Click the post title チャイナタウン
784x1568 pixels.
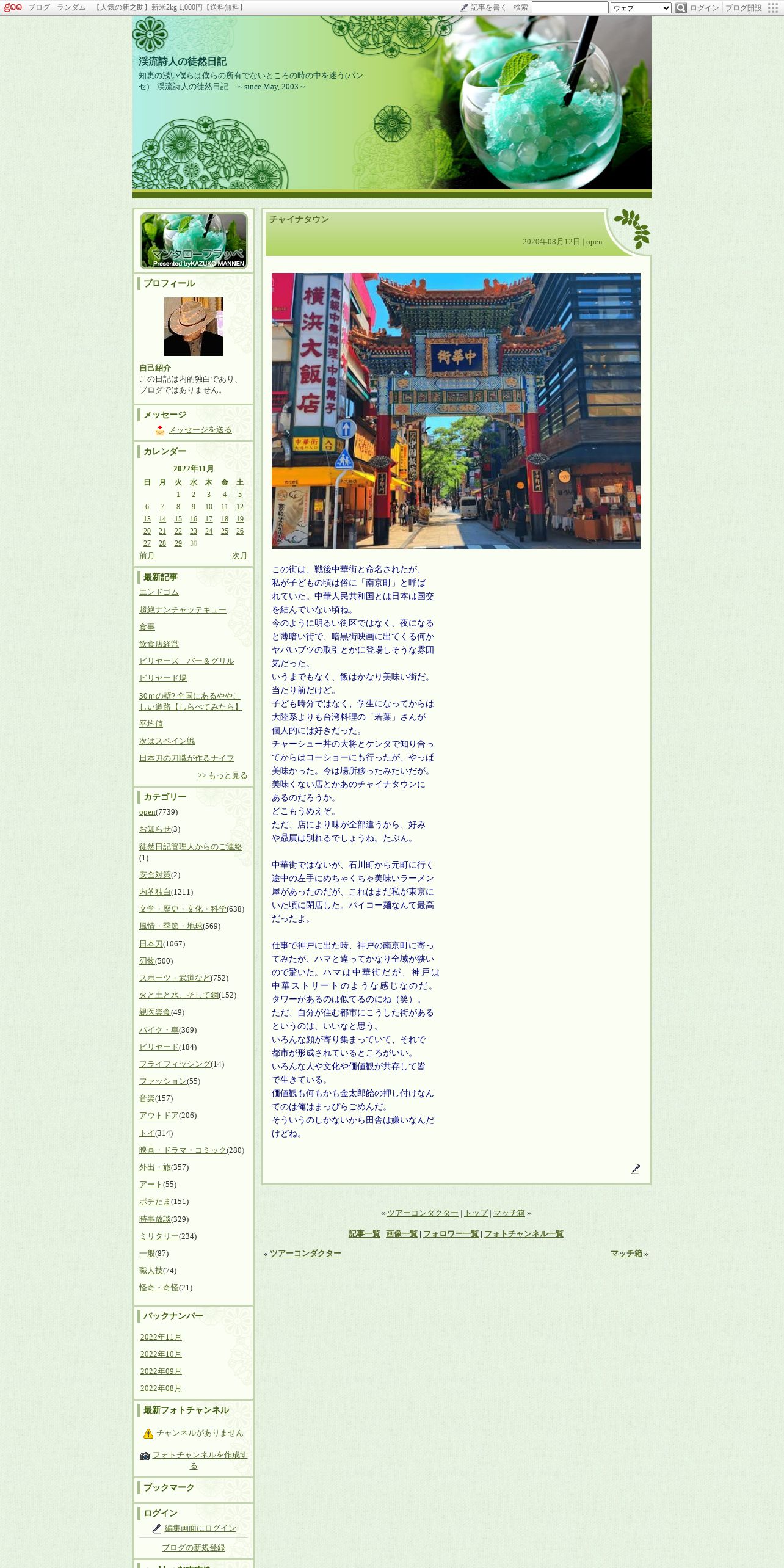(x=299, y=220)
